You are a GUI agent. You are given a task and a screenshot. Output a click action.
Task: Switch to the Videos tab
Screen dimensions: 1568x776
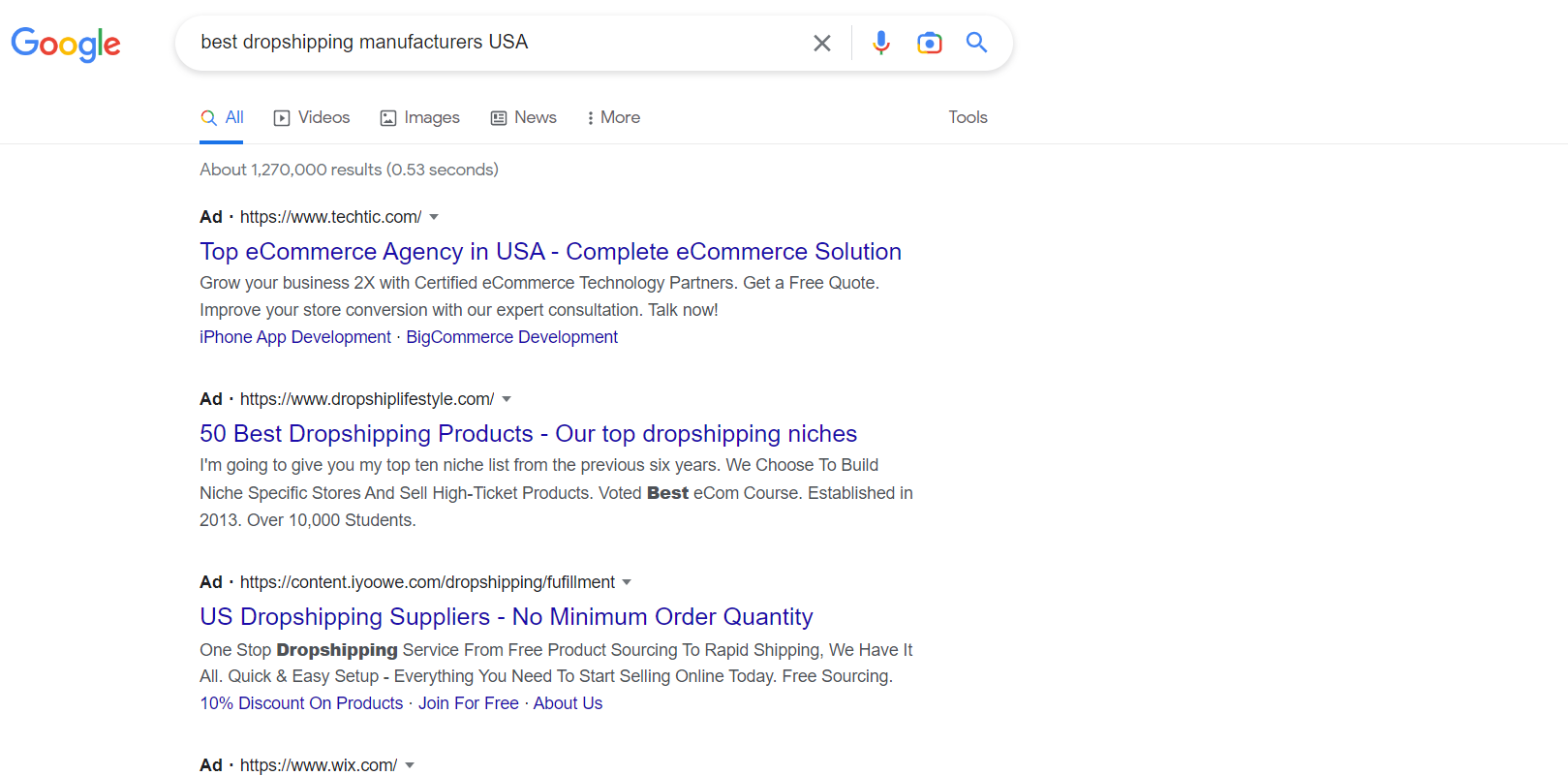312,118
